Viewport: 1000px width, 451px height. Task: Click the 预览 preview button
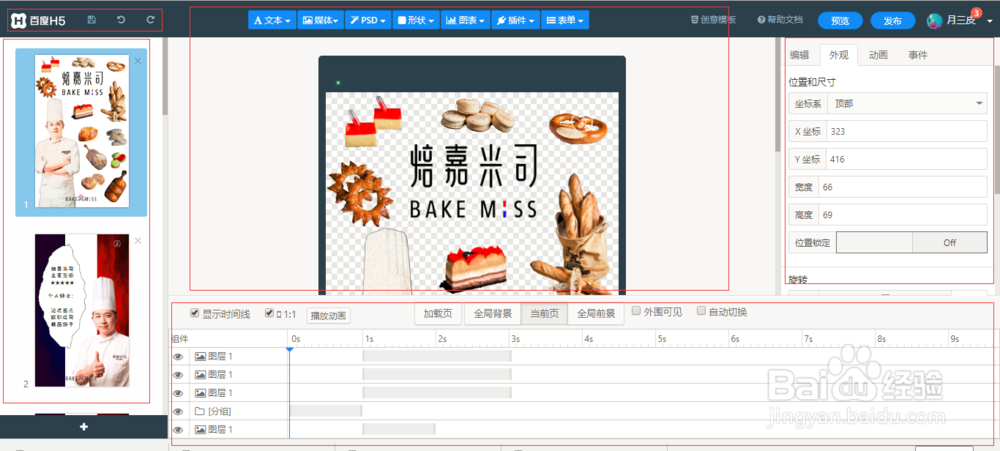coord(840,20)
